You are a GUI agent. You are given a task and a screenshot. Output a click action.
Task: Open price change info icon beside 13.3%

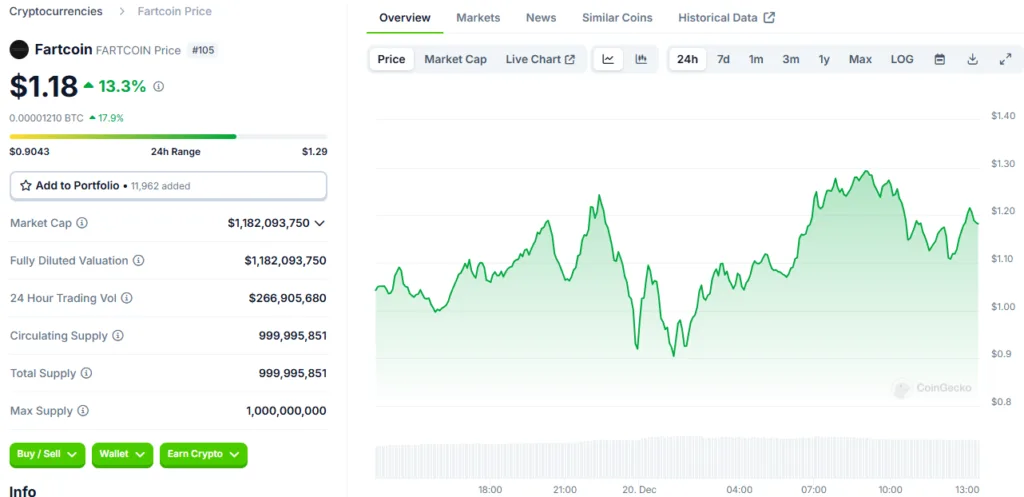(x=159, y=86)
